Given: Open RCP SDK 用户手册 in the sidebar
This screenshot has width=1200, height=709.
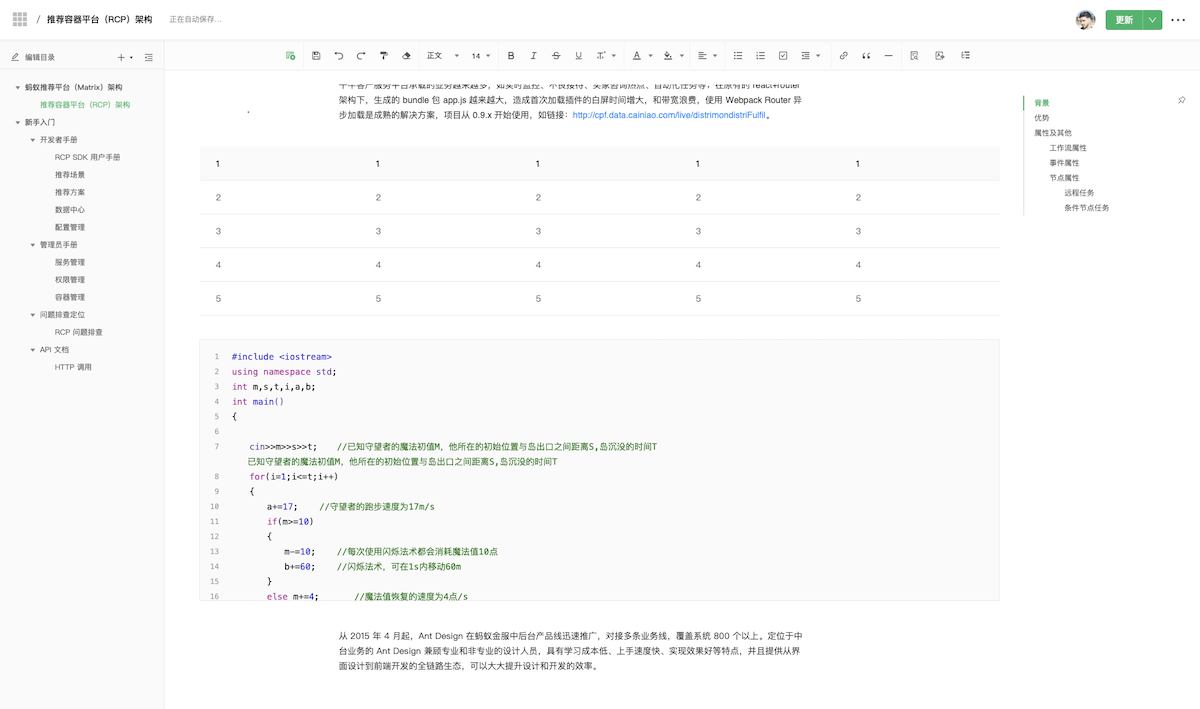Looking at the screenshot, I should click(x=87, y=157).
